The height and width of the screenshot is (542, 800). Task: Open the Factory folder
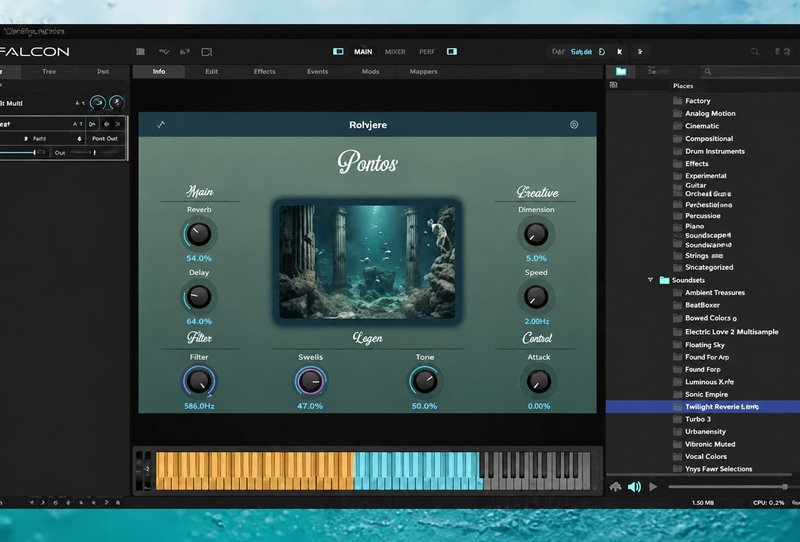pos(697,101)
